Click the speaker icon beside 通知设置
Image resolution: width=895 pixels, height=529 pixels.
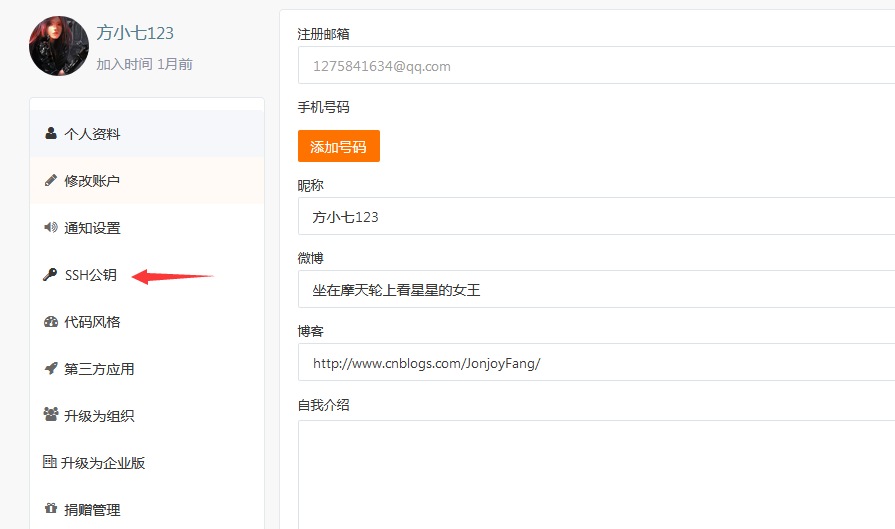51,227
